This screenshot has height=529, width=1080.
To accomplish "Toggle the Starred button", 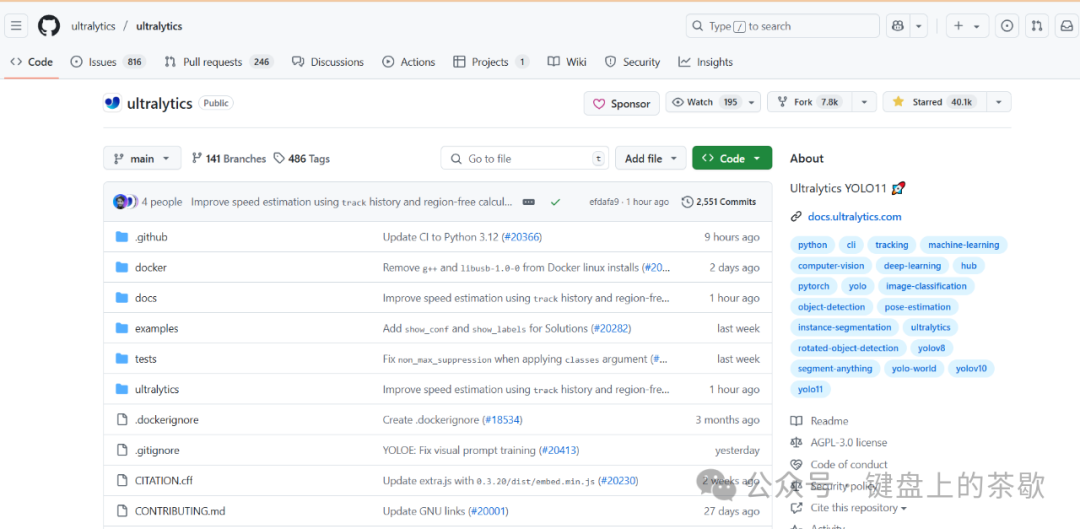I will 934,102.
